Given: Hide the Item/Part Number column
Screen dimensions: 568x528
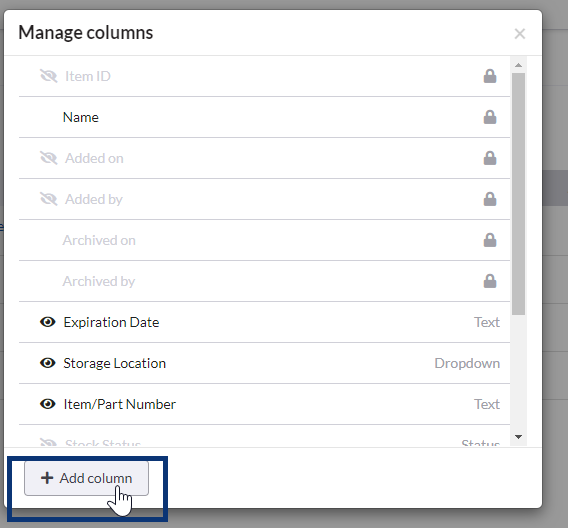Looking at the screenshot, I should pyautogui.click(x=47, y=403).
